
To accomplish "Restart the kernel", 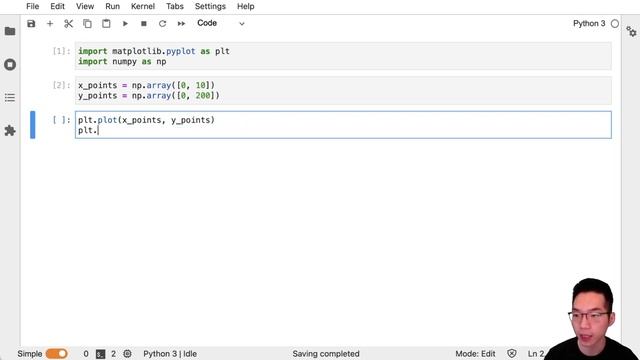I will [162, 24].
